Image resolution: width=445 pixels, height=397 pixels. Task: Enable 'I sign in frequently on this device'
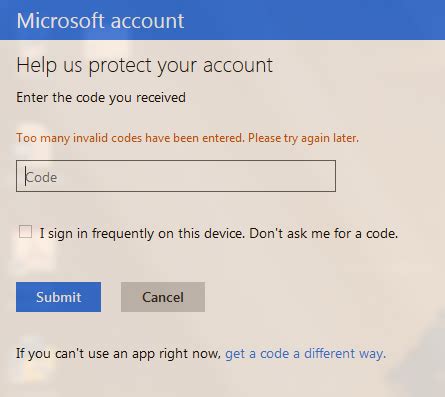point(25,232)
